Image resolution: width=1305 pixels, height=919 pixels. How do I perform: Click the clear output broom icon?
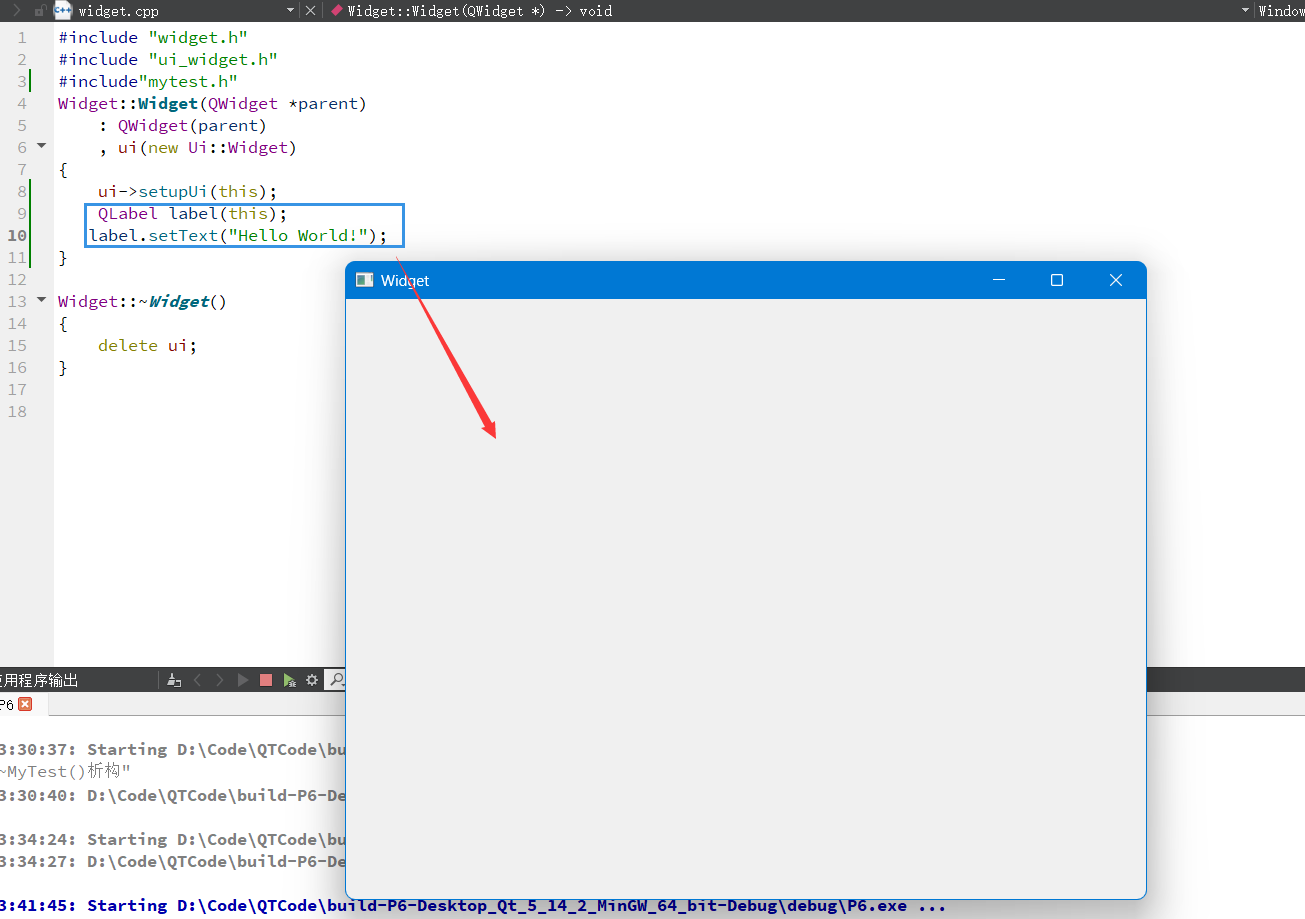pos(174,680)
